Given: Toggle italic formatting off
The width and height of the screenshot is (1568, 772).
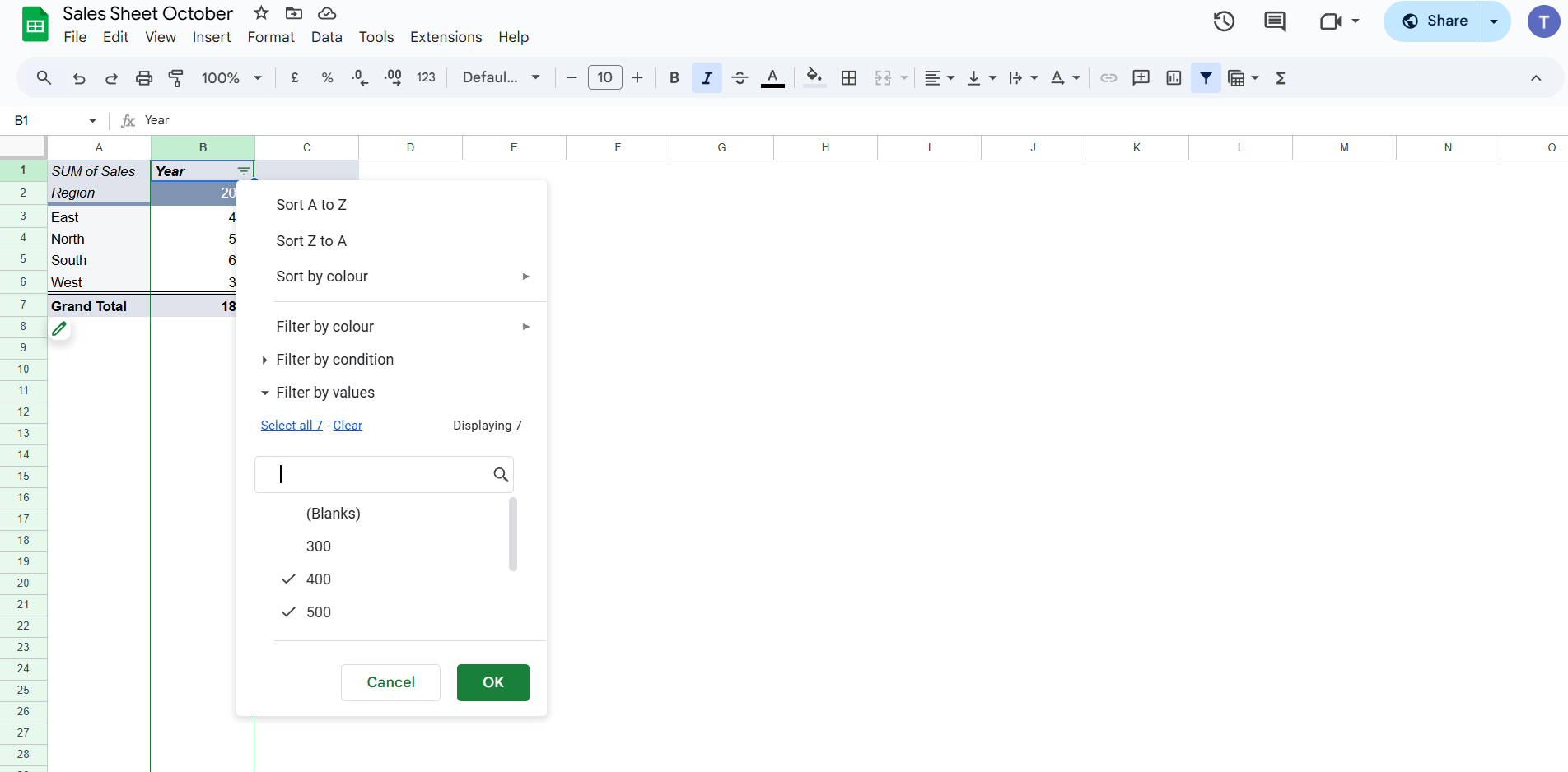Looking at the screenshot, I should coord(707,77).
